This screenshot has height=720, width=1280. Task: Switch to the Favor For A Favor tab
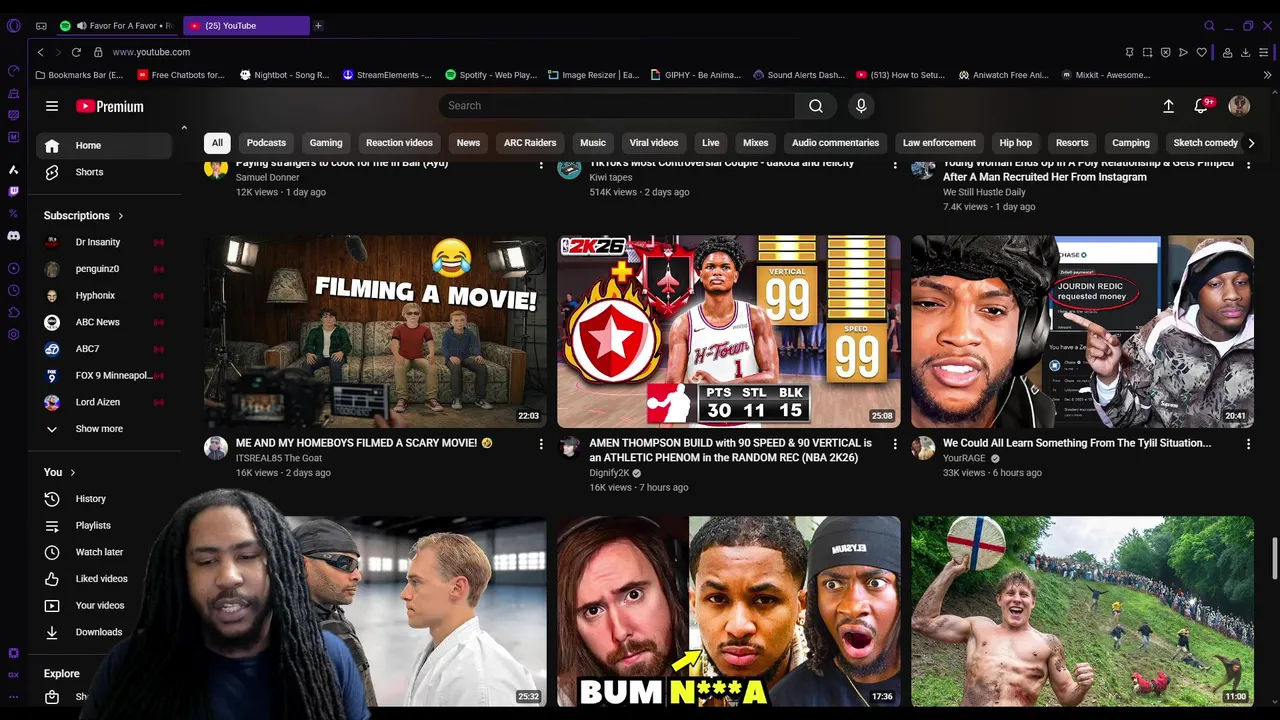pos(117,26)
